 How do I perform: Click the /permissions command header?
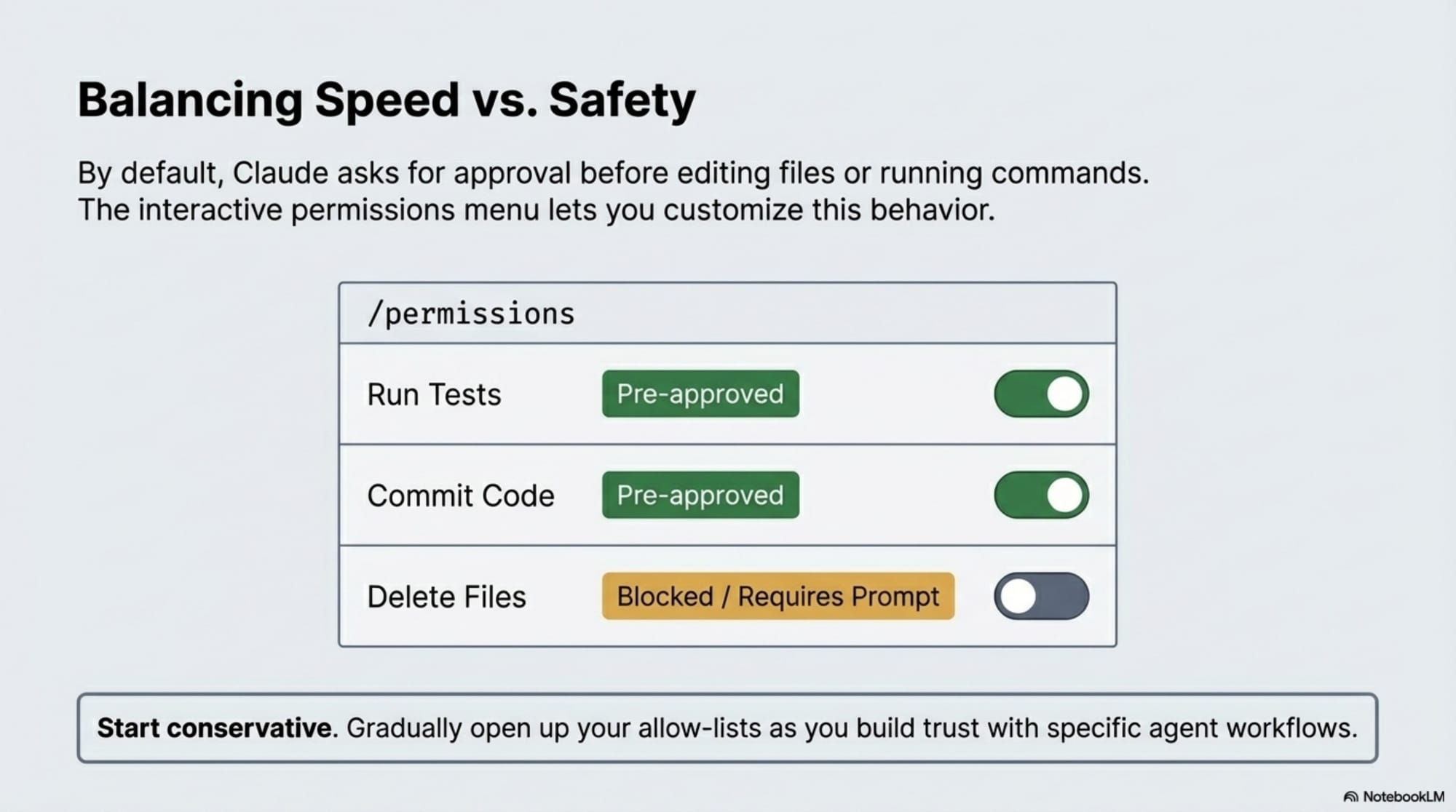point(472,314)
